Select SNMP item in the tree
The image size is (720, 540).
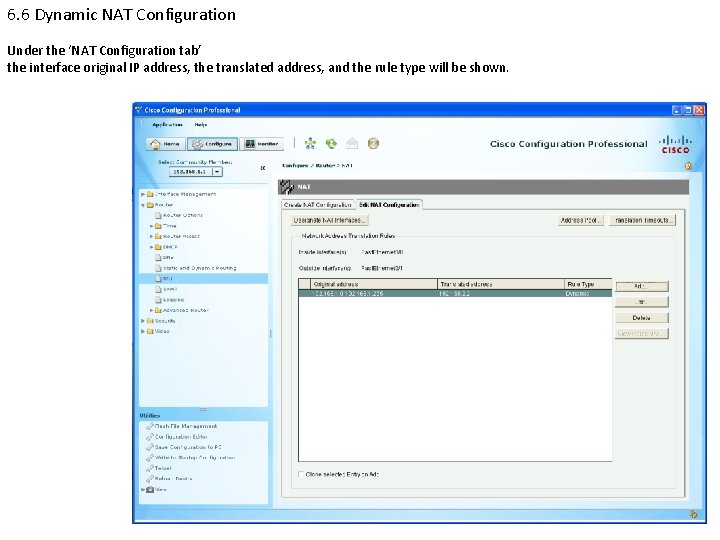tap(170, 289)
